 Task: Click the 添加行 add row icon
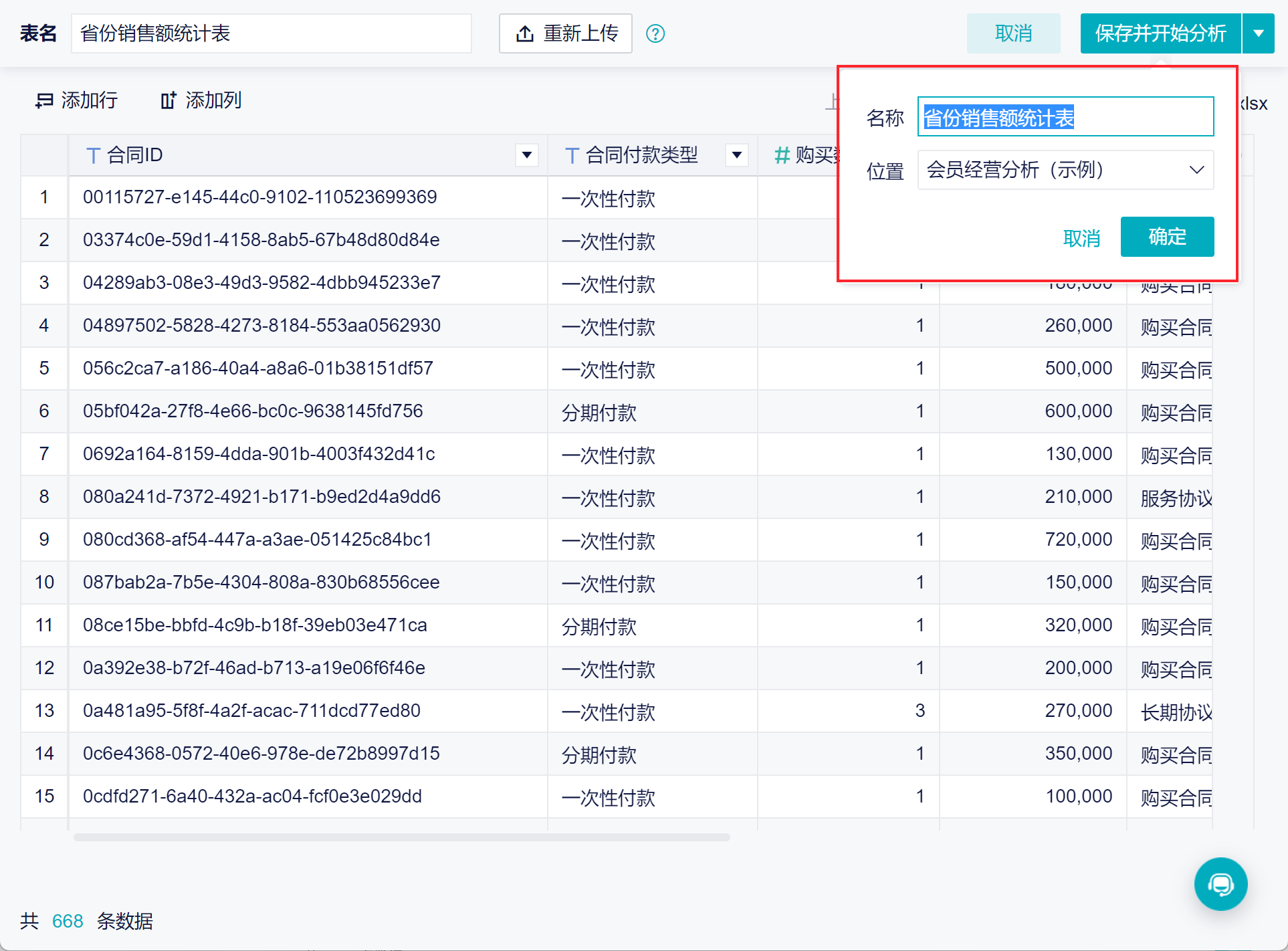pos(44,101)
